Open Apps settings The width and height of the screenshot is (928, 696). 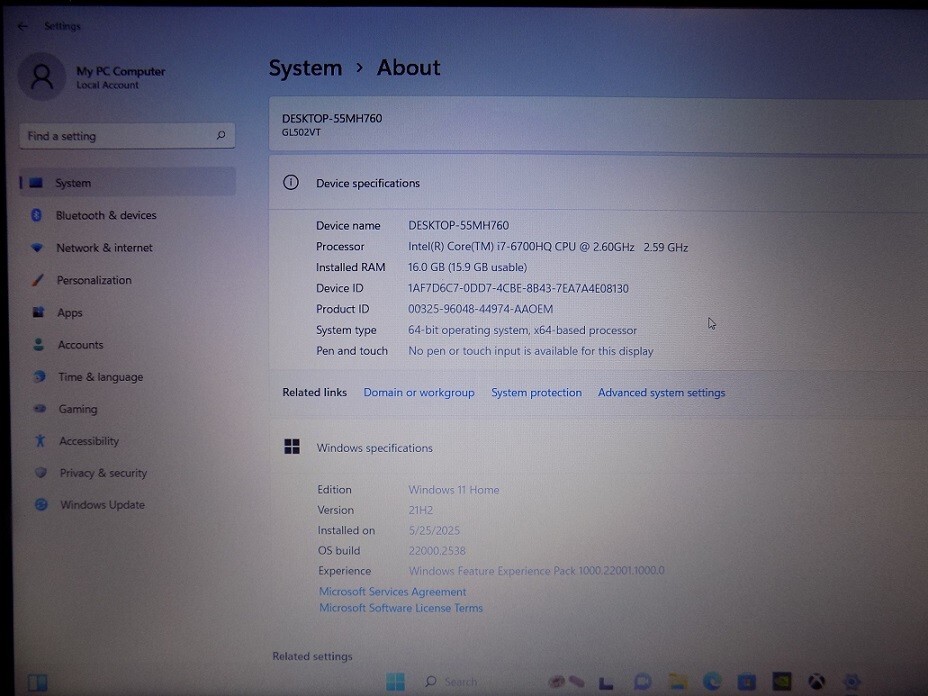[x=69, y=313]
